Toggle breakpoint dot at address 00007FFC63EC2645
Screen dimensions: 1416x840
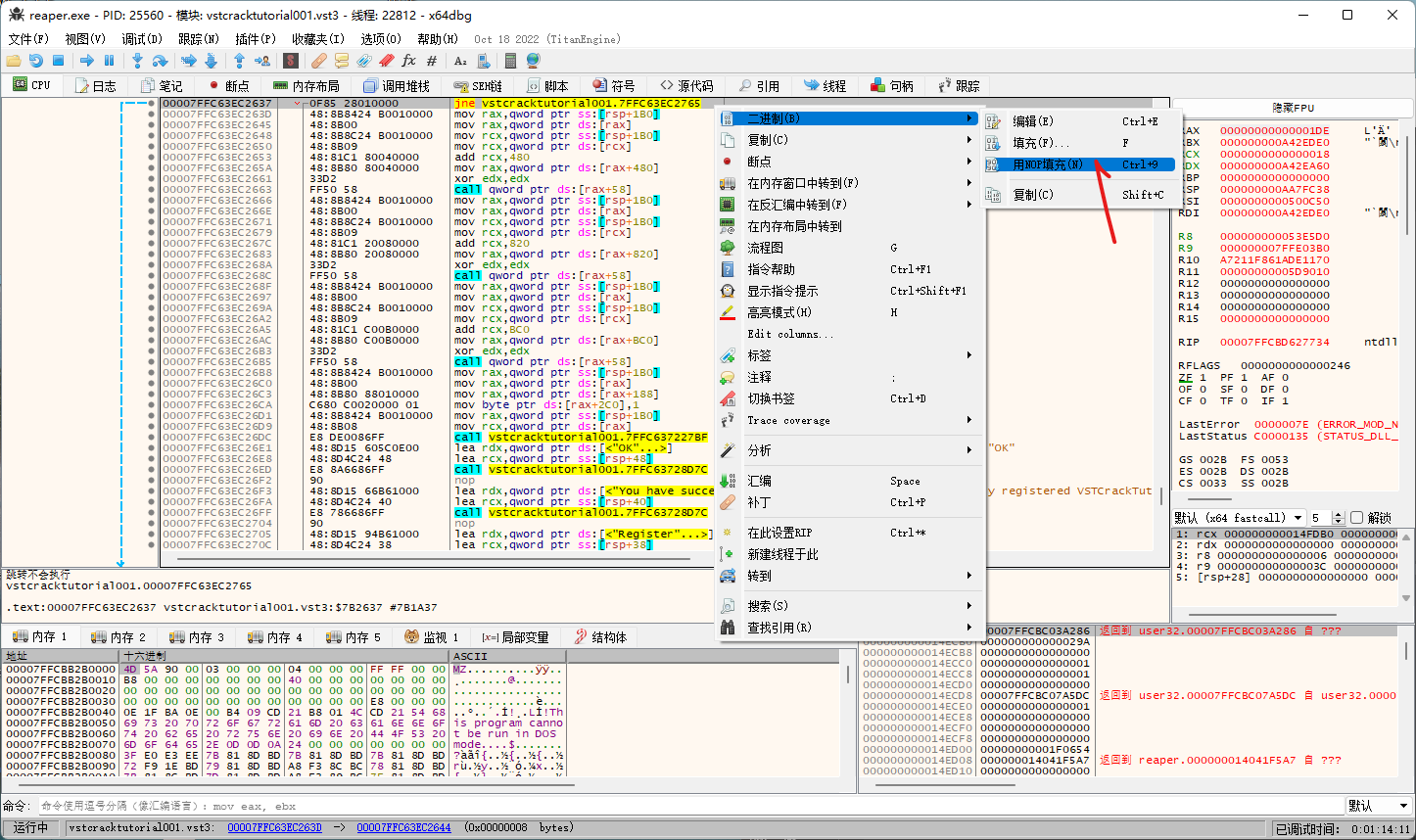(x=151, y=124)
